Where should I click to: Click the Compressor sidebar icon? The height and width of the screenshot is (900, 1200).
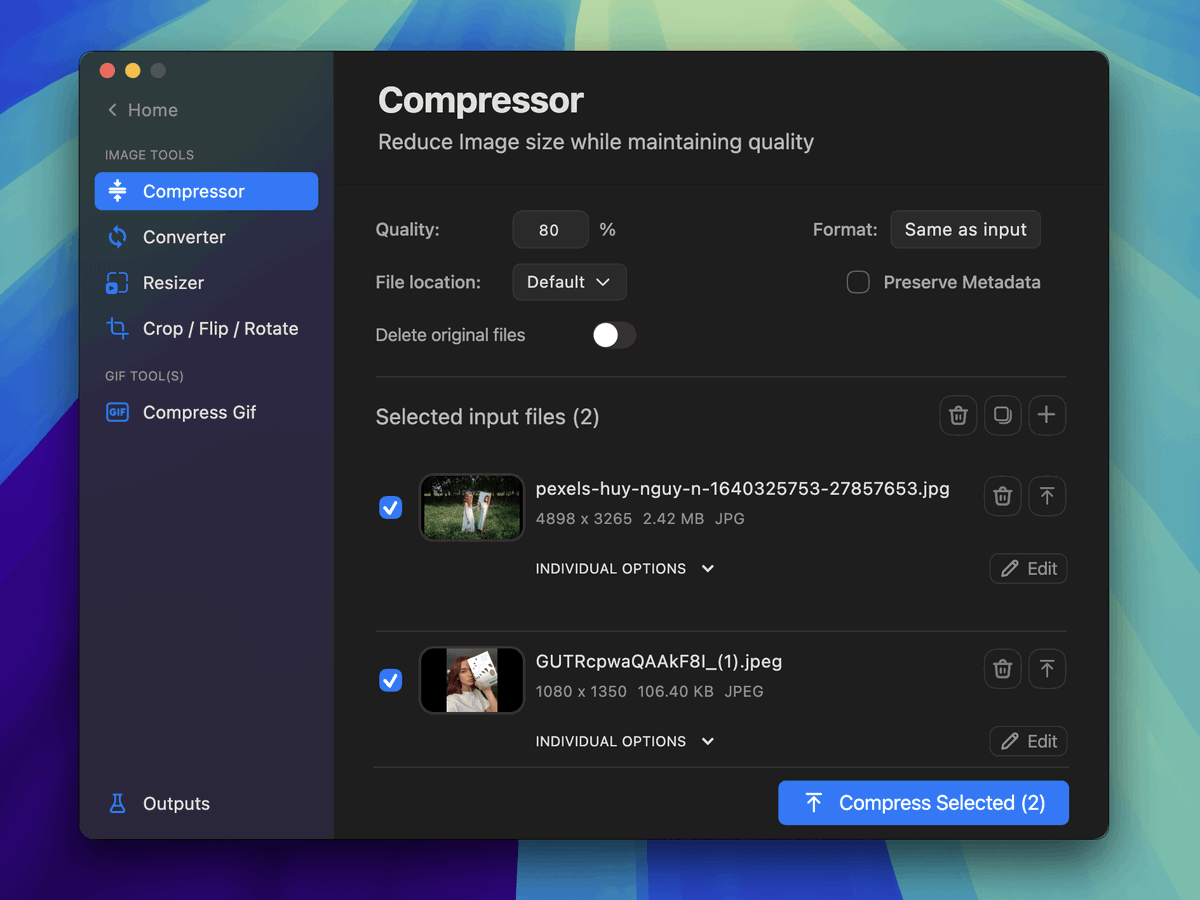[118, 191]
